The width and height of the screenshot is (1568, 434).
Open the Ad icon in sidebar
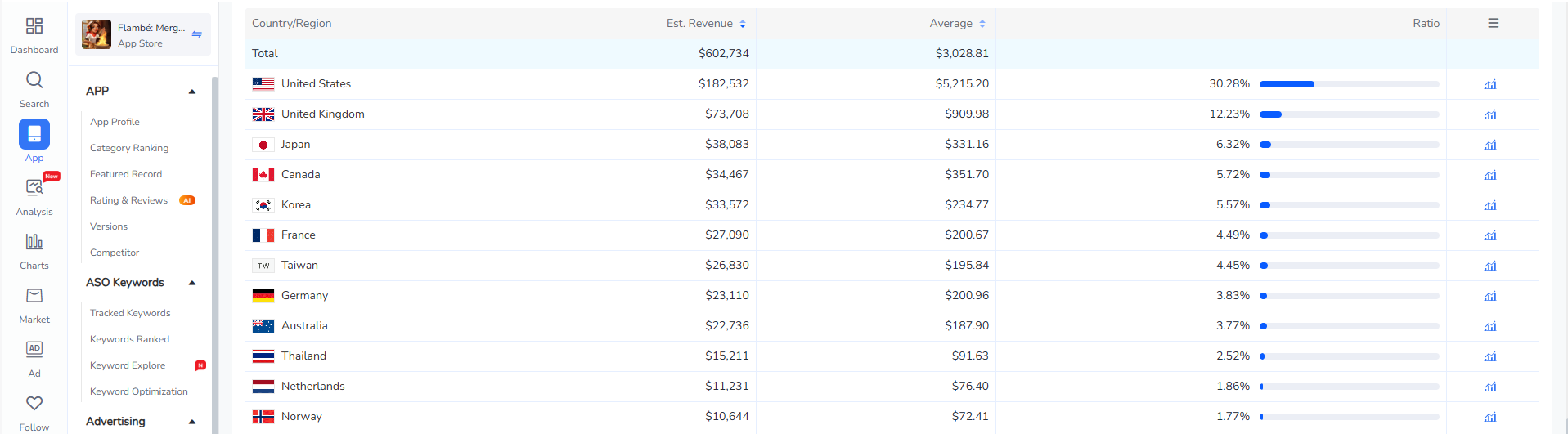pos(34,349)
